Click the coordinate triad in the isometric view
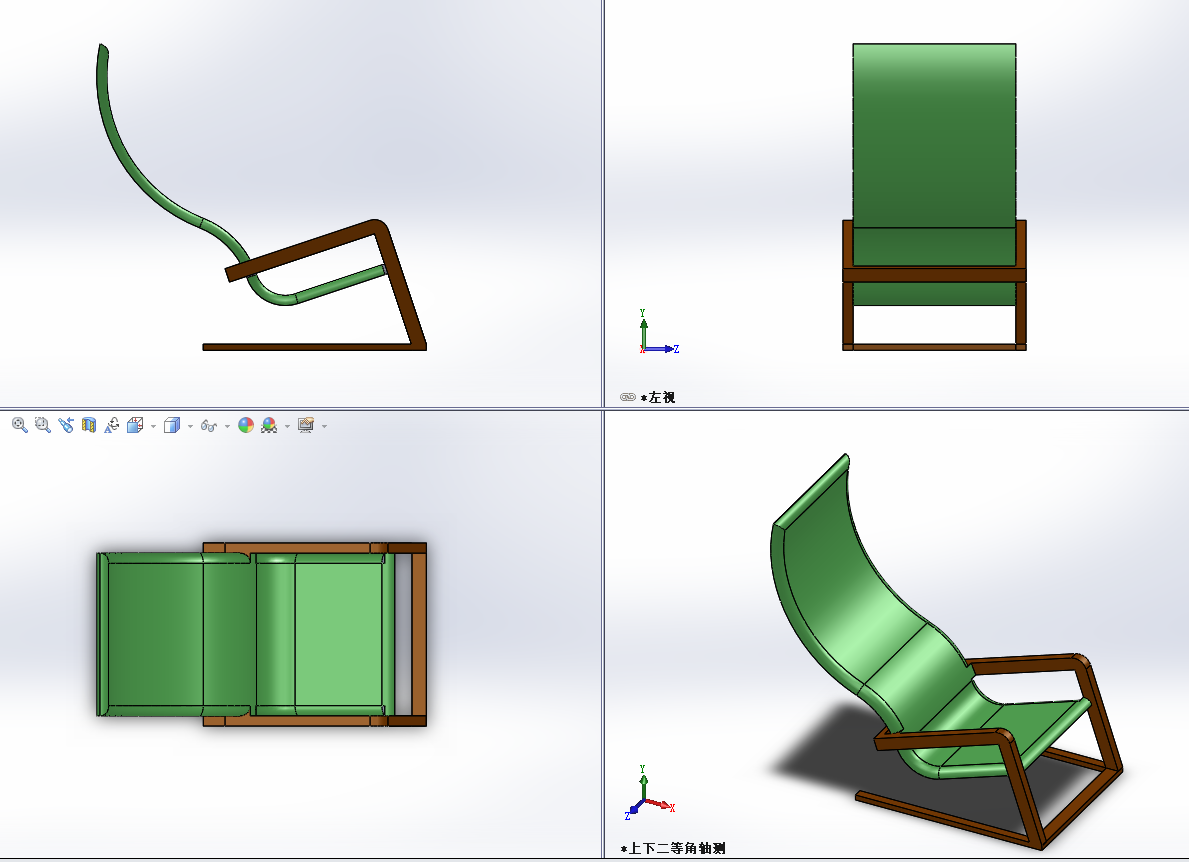 (650, 792)
